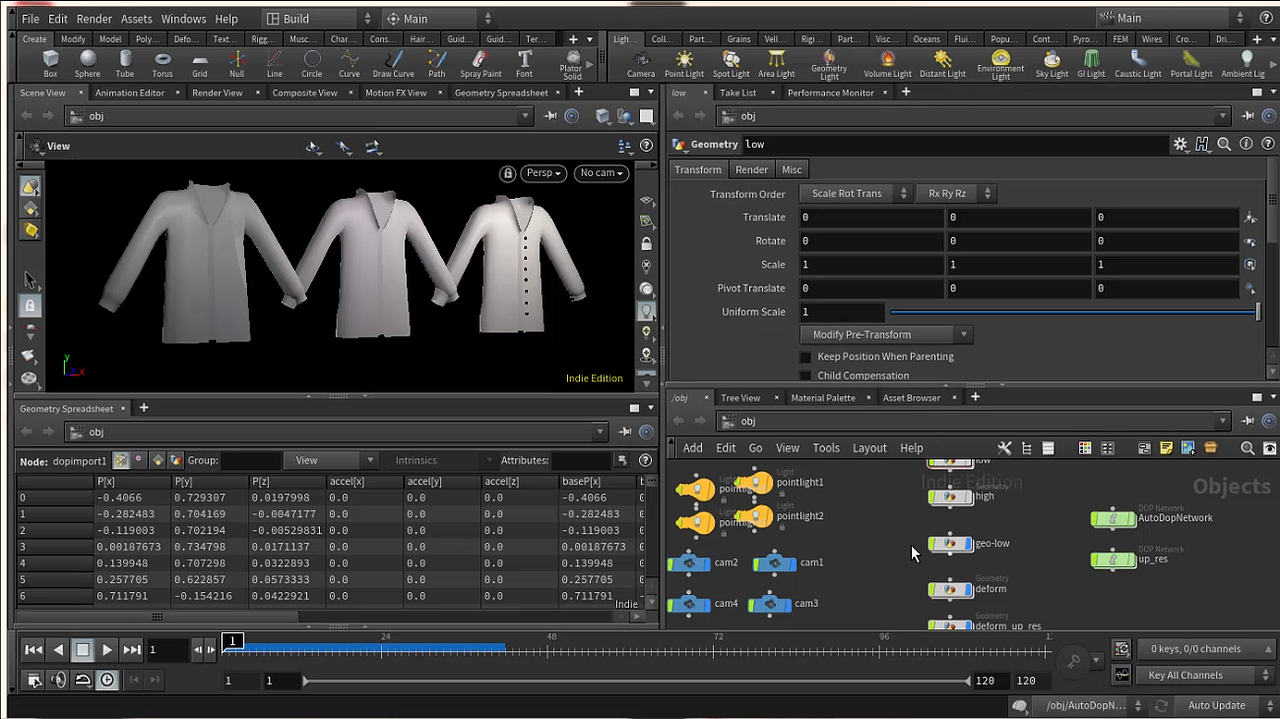
Task: Toggle display flag on up_res node
Action: tap(1130, 559)
